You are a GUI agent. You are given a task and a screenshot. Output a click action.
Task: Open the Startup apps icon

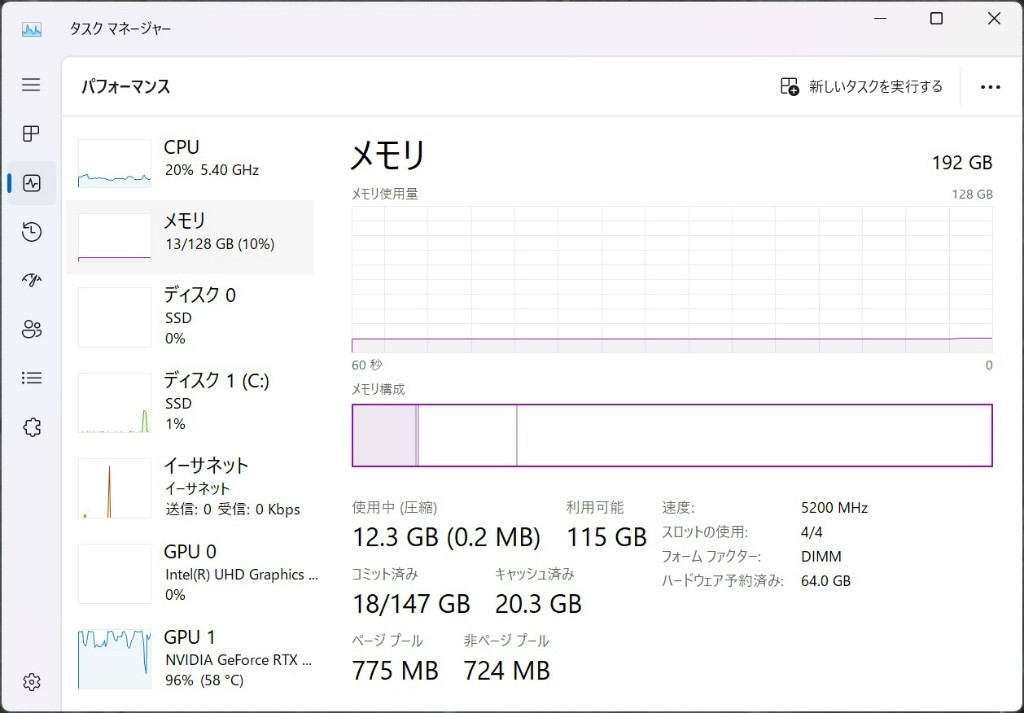point(31,280)
